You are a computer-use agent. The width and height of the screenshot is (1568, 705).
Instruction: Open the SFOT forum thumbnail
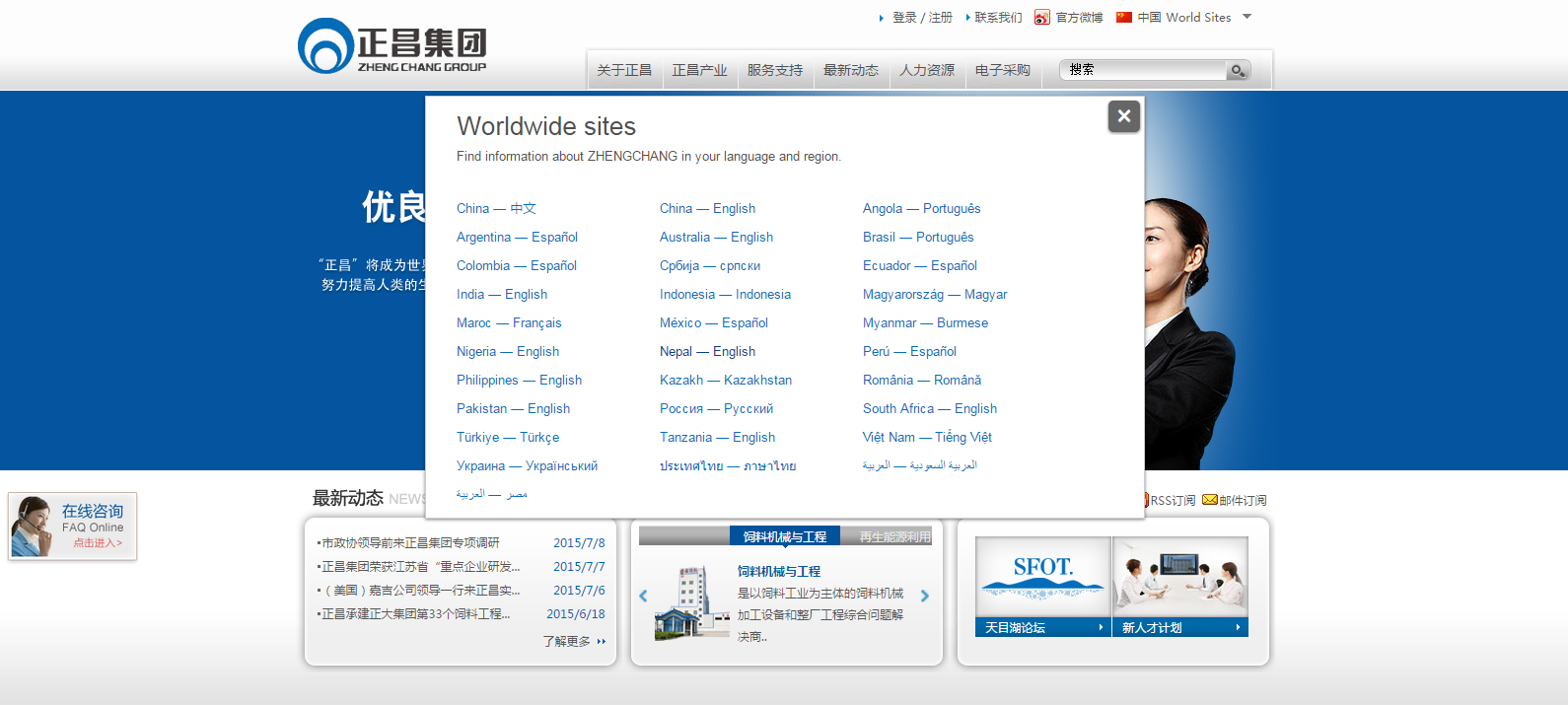click(1042, 577)
